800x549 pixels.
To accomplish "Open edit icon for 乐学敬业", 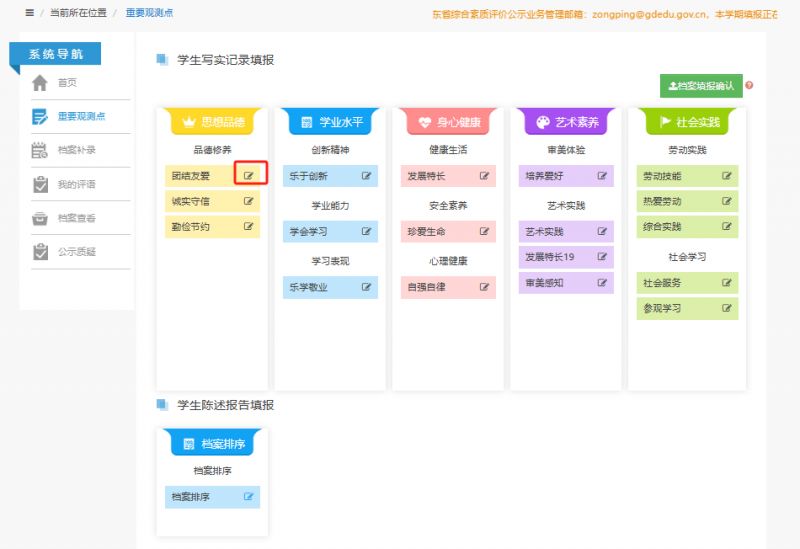I will click(366, 287).
